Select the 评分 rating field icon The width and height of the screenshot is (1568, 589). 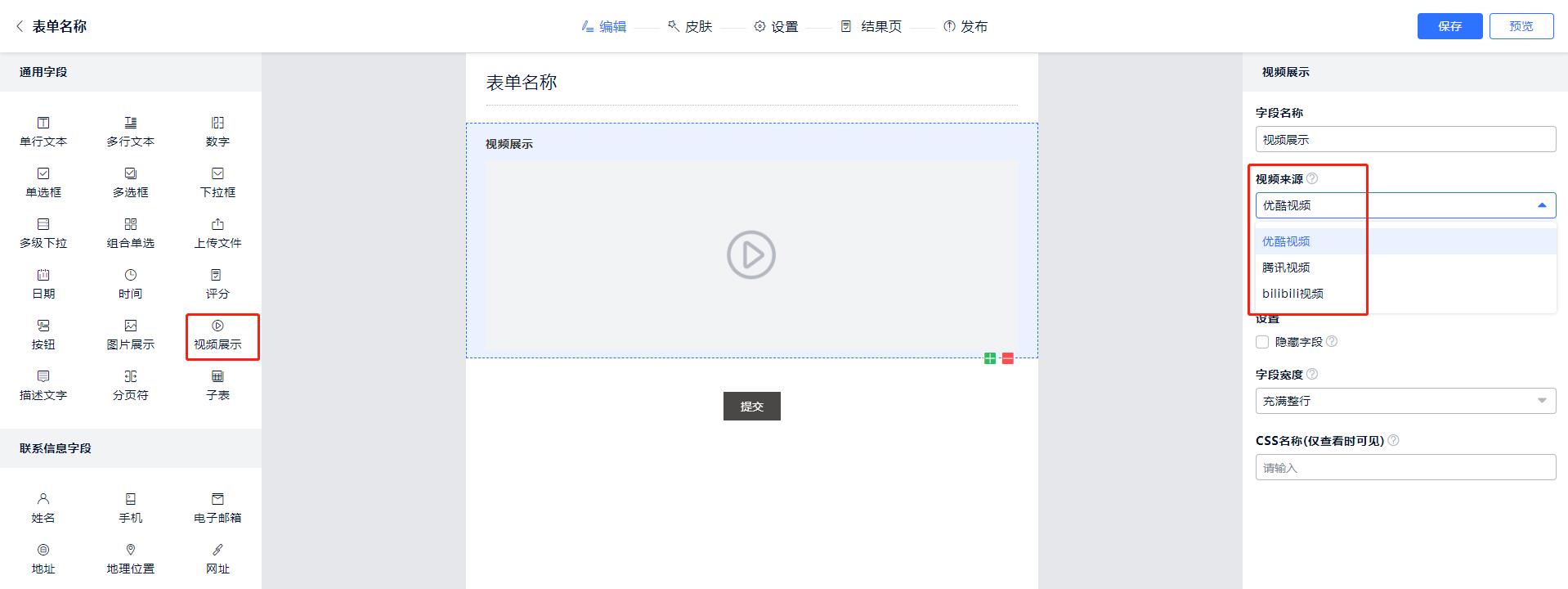point(217,276)
